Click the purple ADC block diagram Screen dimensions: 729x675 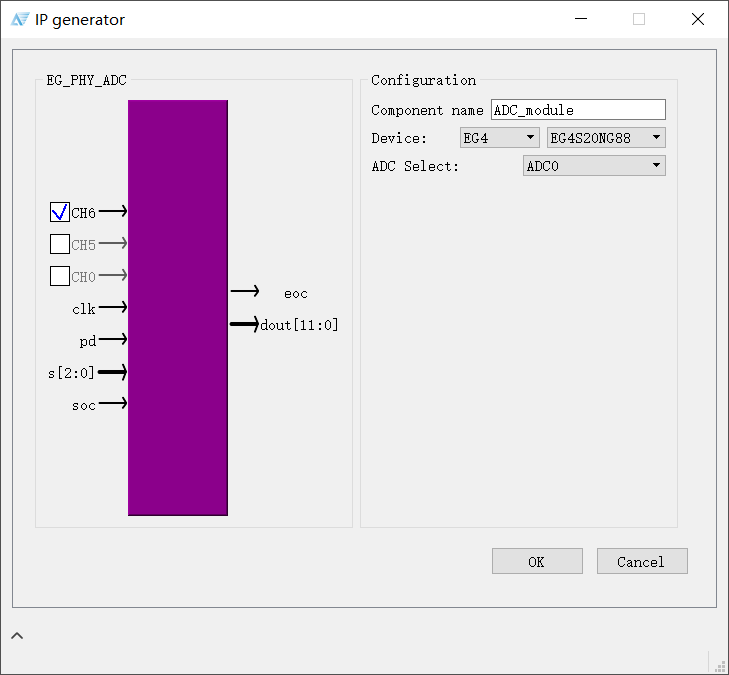coord(178,308)
